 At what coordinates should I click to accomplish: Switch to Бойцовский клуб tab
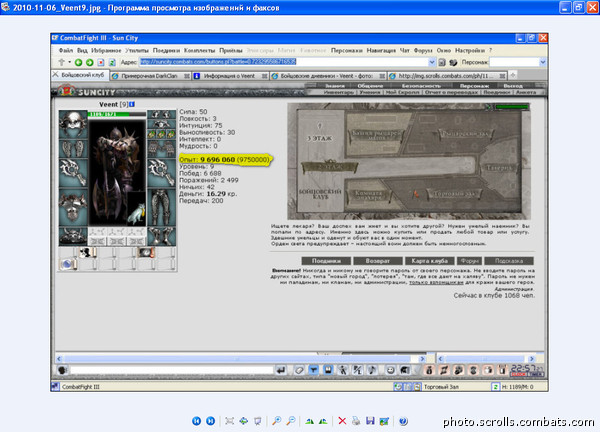click(80, 75)
